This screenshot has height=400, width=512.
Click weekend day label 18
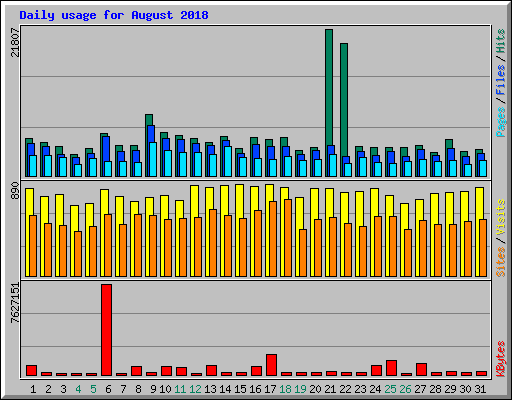coord(285,389)
